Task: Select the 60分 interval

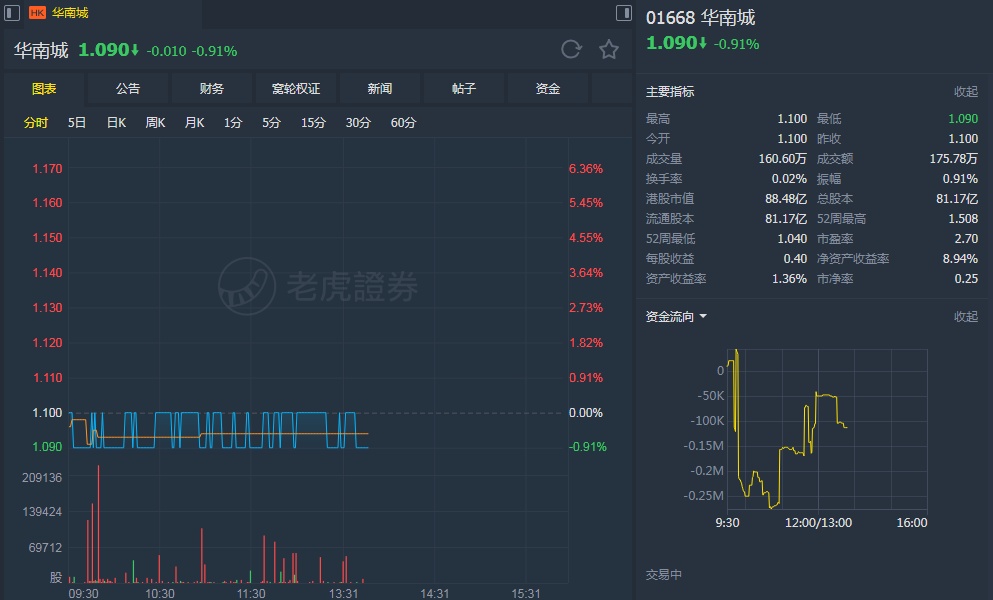Action: (403, 122)
